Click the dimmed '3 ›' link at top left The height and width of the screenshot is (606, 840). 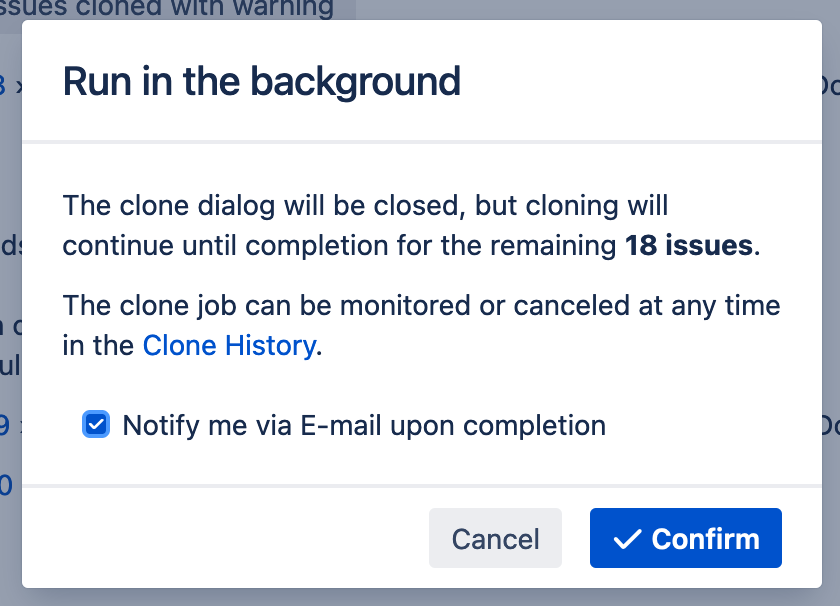point(8,86)
